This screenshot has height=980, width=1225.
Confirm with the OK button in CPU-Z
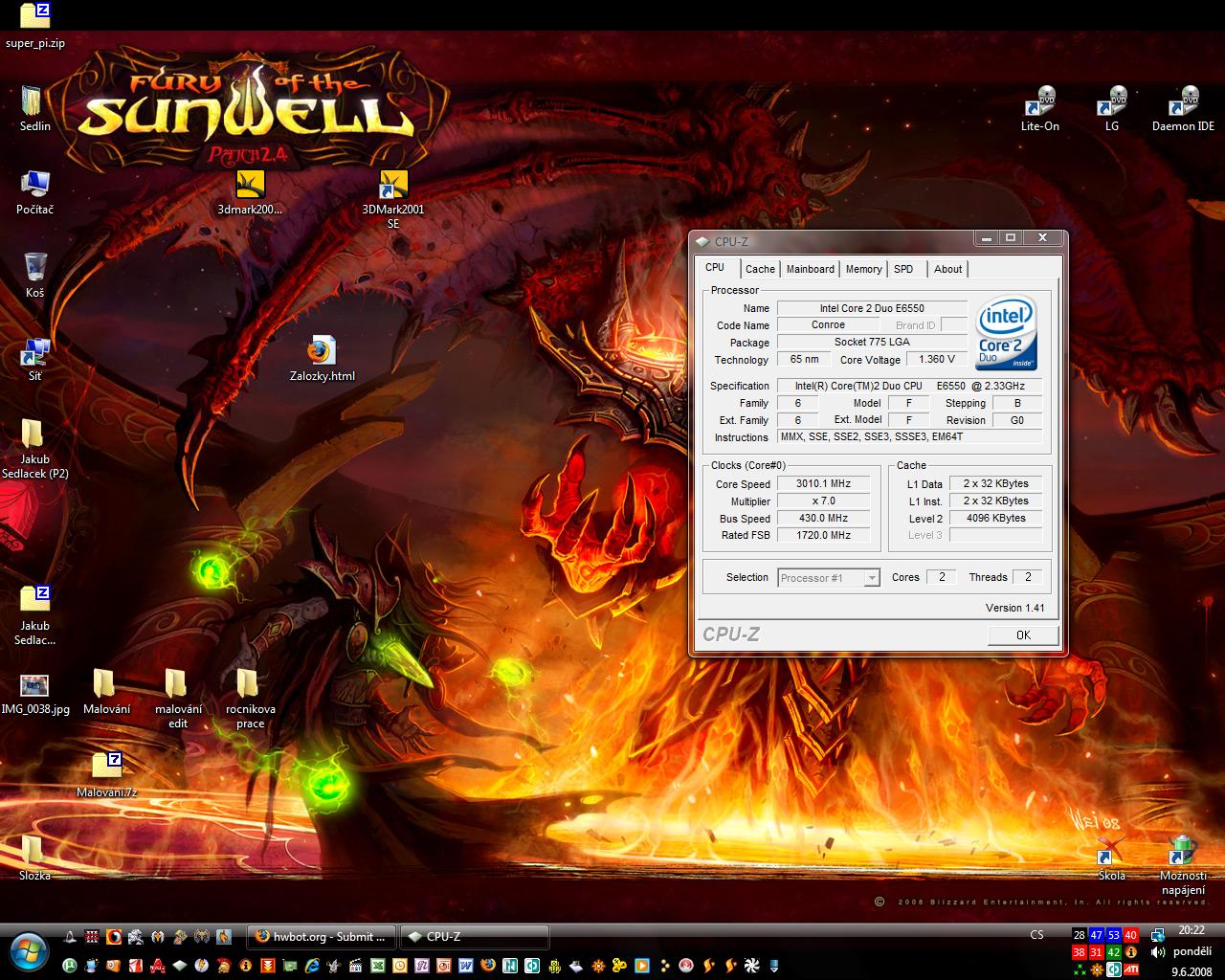[1023, 635]
